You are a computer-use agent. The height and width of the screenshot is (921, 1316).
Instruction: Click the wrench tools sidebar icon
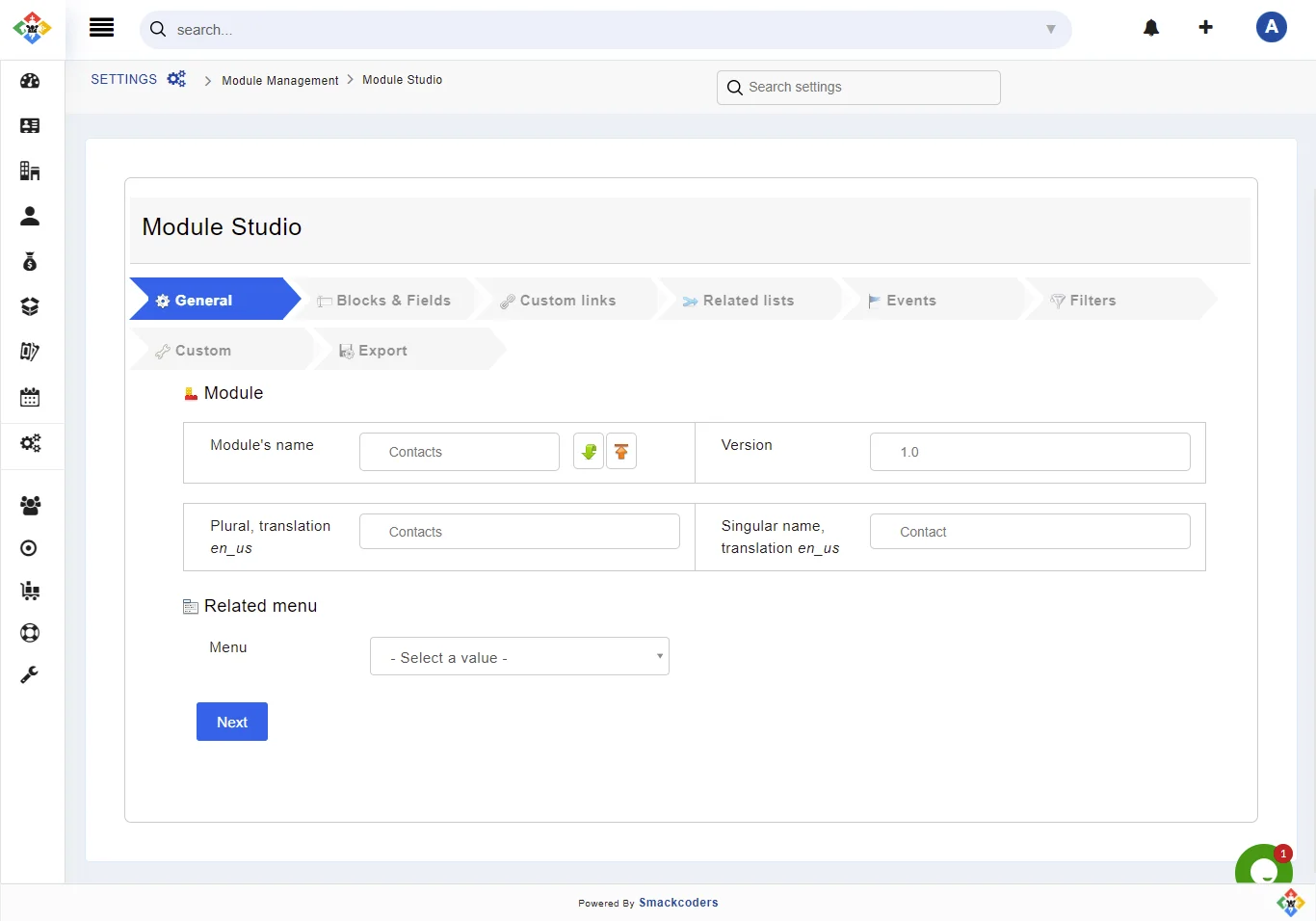click(30, 675)
